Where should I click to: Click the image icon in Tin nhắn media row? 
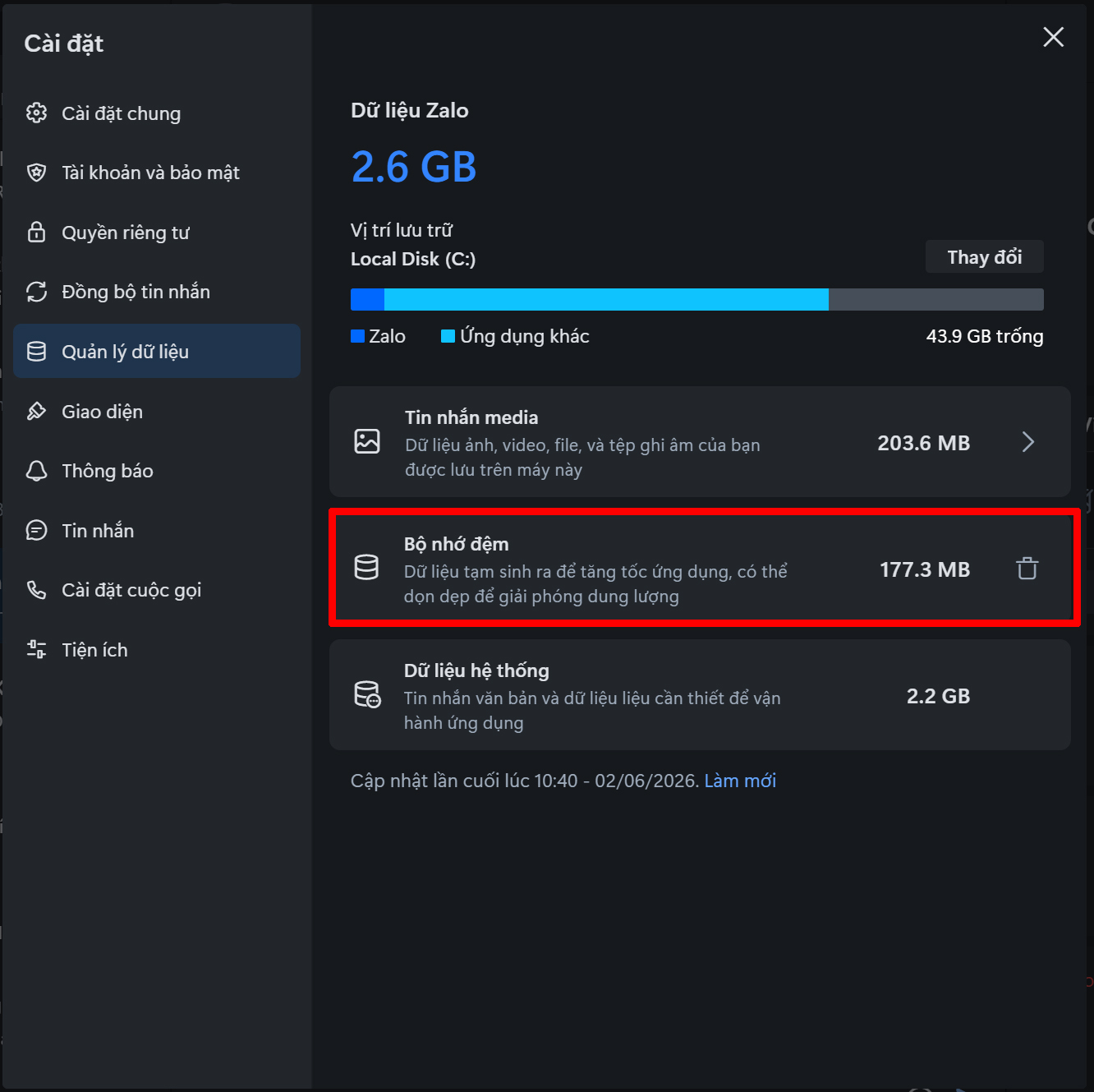click(x=367, y=441)
